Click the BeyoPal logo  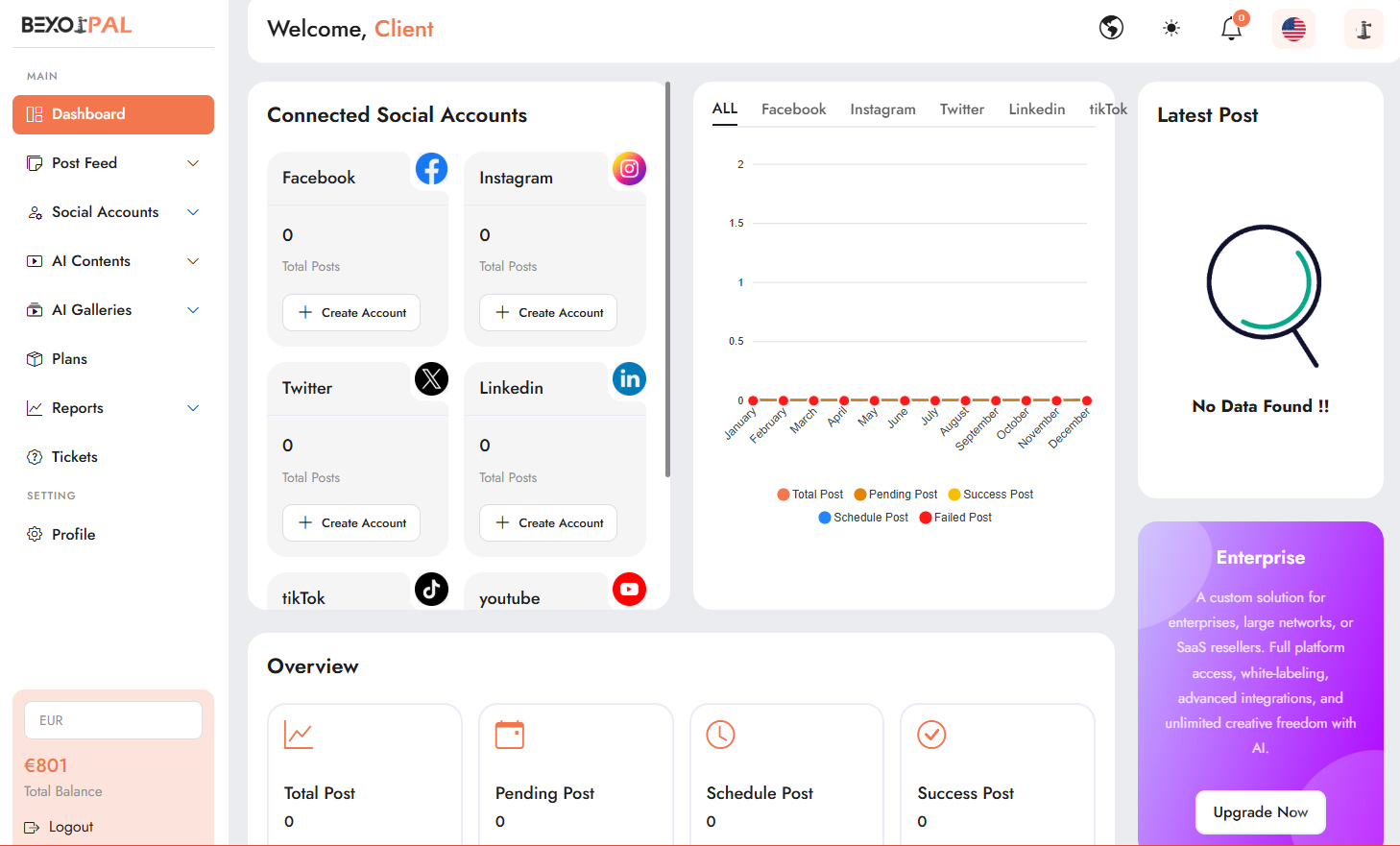[77, 25]
